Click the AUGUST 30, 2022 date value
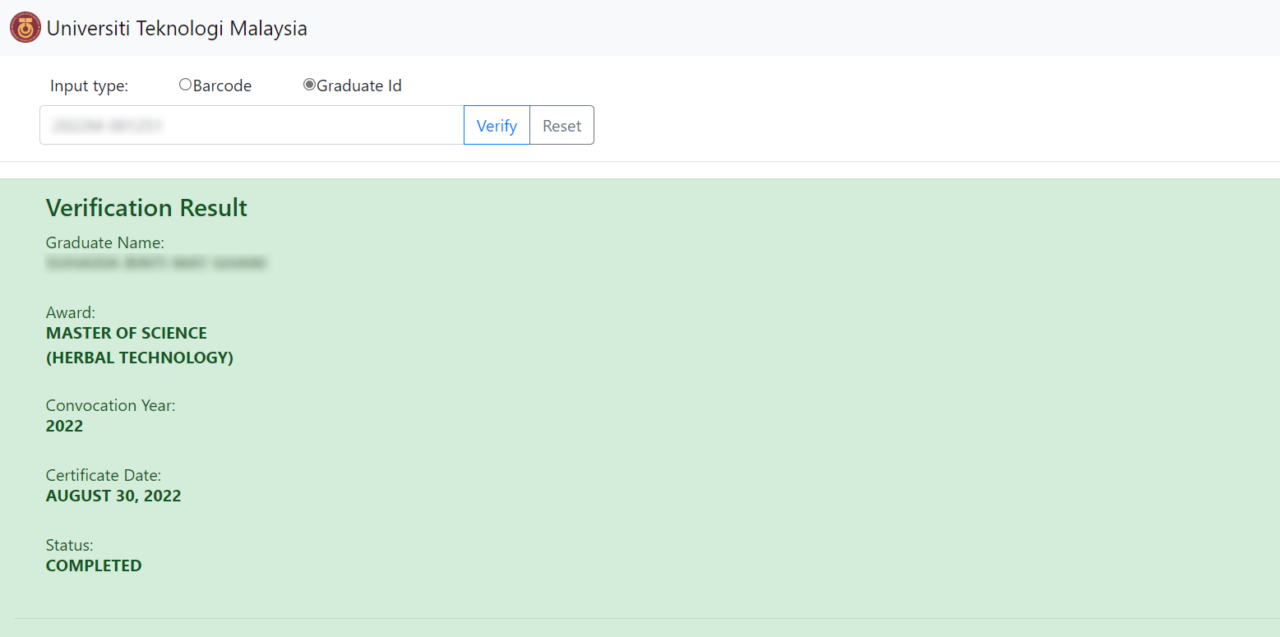1280x637 pixels. [113, 496]
